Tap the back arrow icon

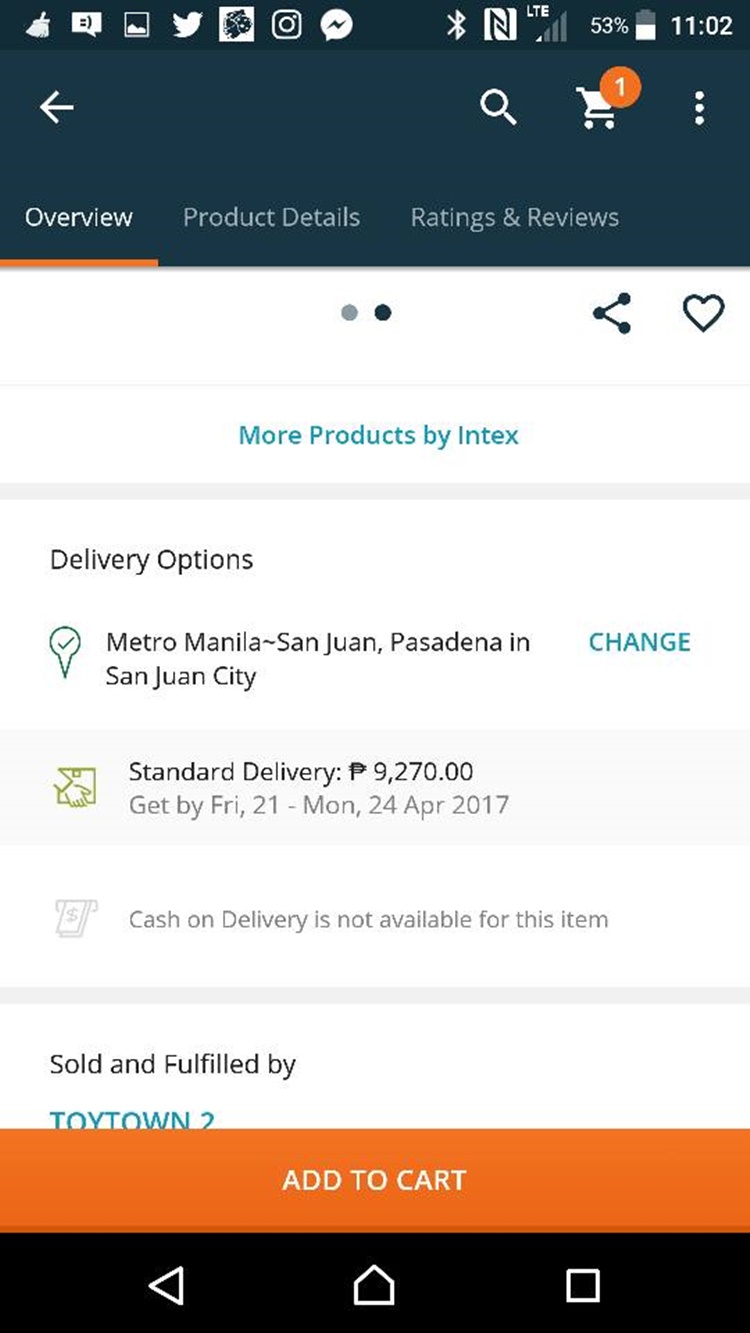point(57,107)
